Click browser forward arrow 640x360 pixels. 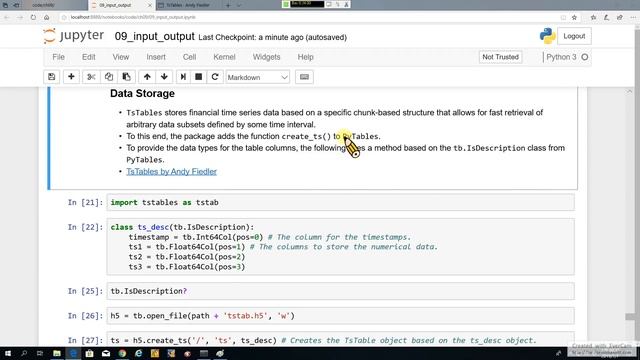pos(20,17)
